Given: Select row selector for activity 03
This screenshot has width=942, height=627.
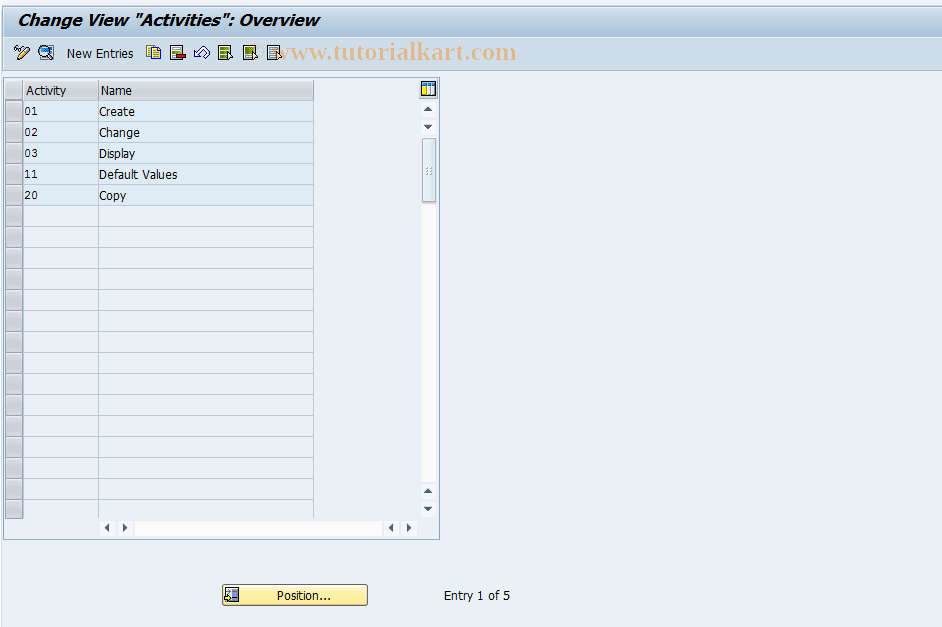Looking at the screenshot, I should (x=14, y=153).
